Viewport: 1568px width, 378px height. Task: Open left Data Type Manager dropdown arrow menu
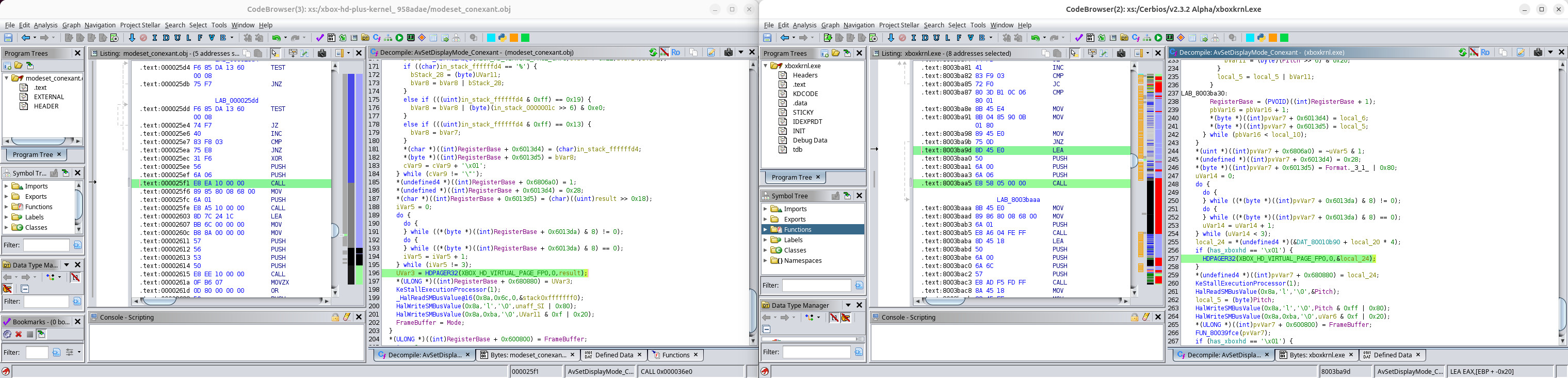tap(67, 265)
